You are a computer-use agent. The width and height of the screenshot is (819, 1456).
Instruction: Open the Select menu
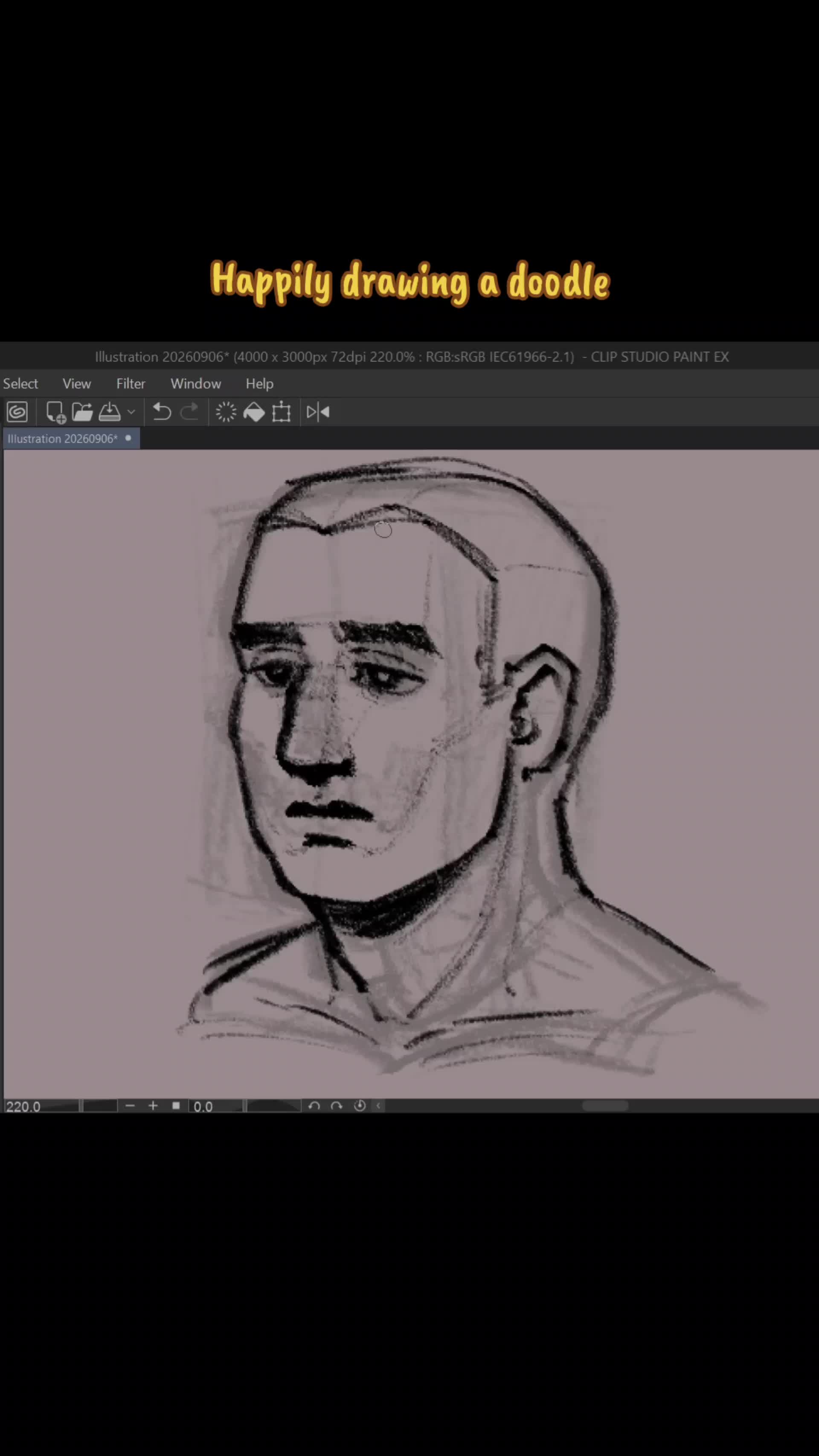pos(20,383)
